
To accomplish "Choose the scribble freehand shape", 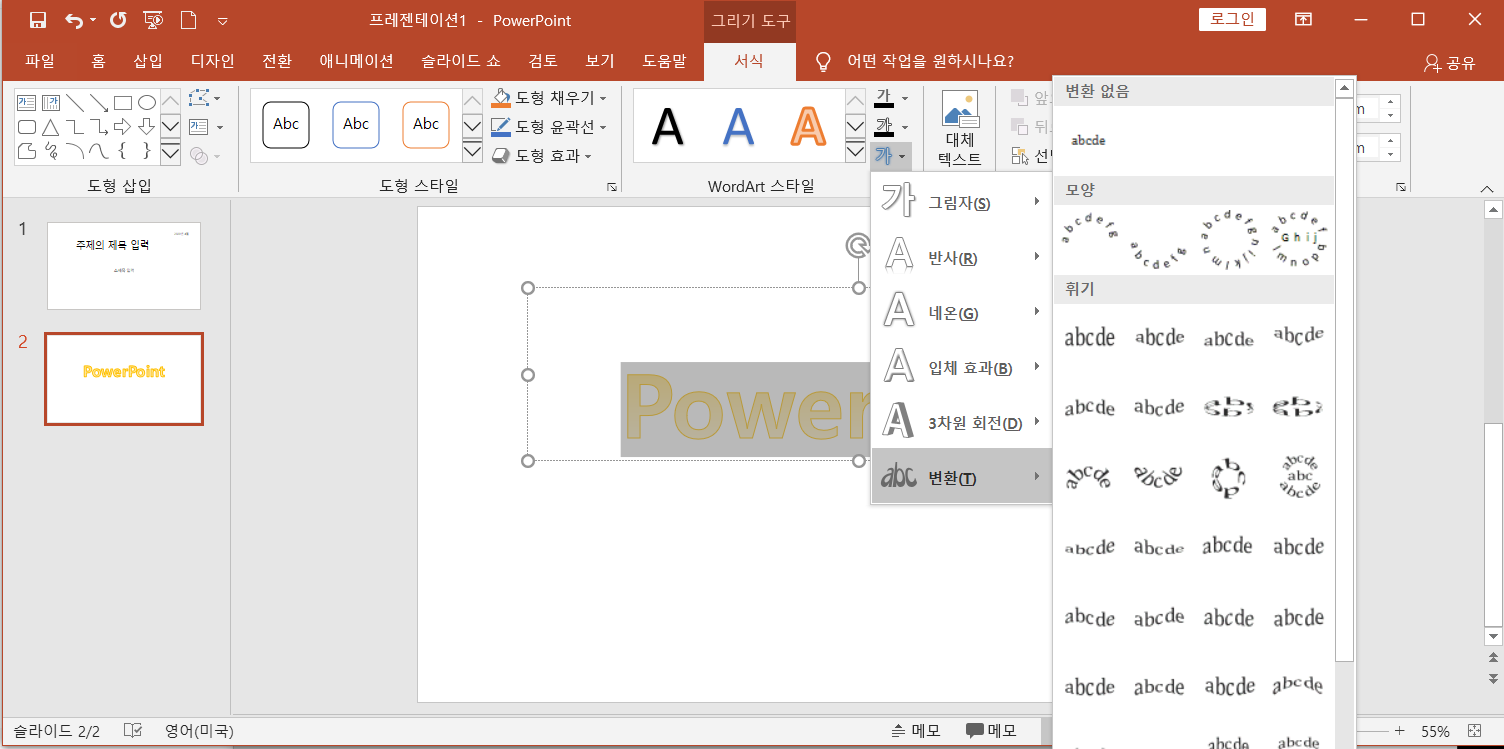I will click(x=51, y=151).
